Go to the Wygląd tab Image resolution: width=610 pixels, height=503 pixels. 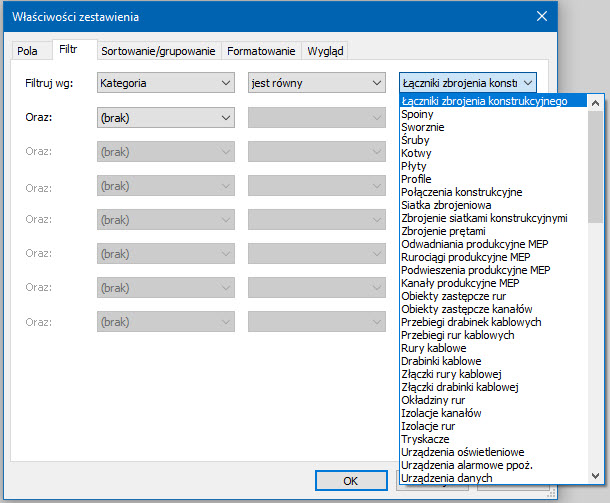coord(327,51)
